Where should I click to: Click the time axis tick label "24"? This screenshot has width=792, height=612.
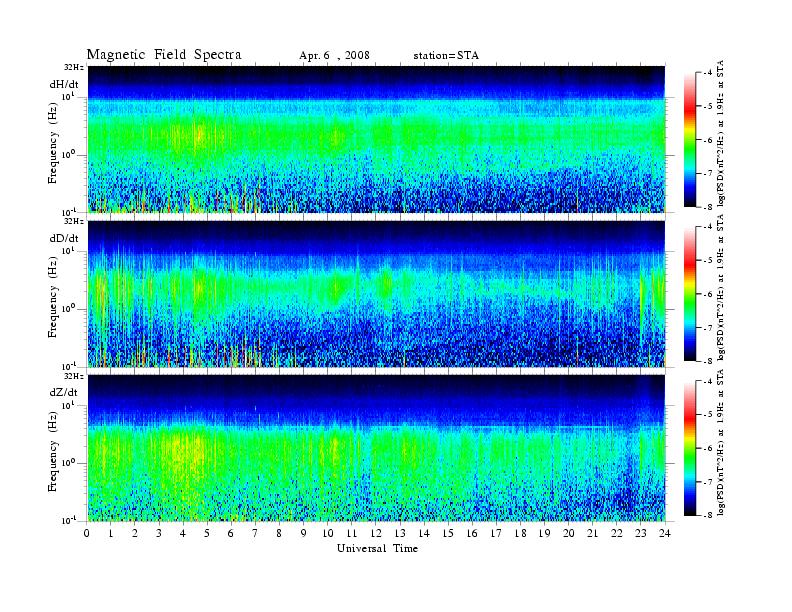pyautogui.click(x=665, y=533)
